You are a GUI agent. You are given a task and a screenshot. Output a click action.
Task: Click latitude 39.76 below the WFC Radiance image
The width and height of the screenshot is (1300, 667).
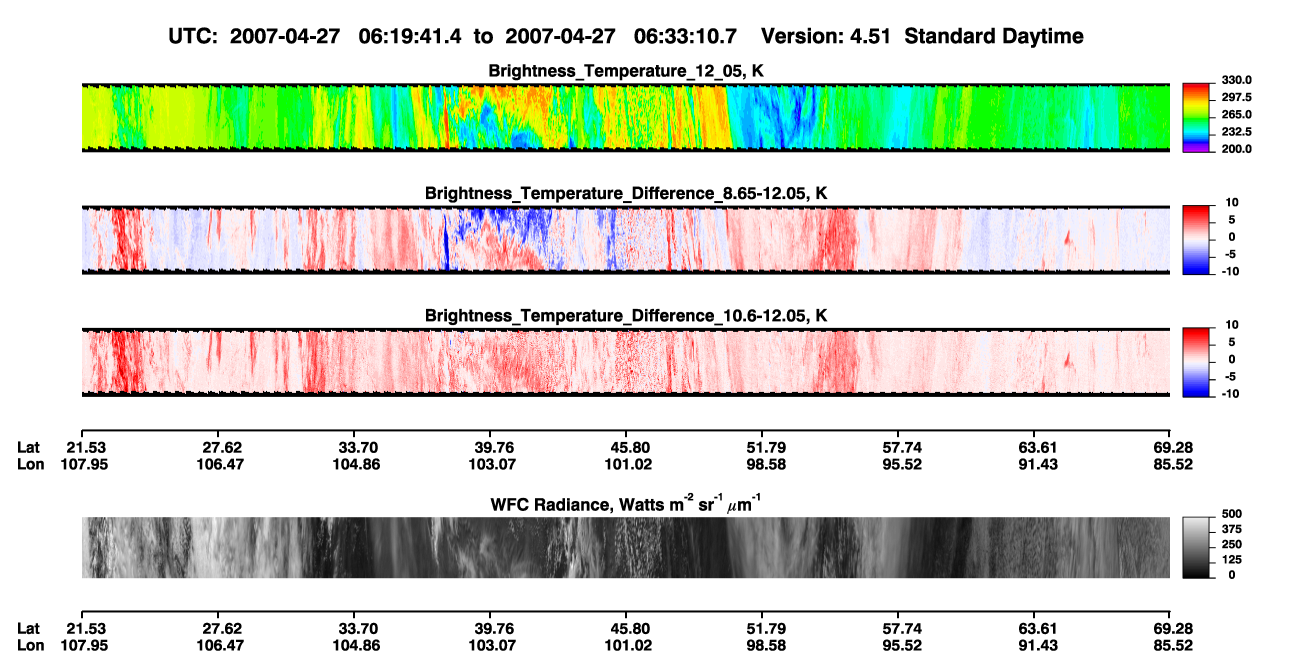pos(489,628)
